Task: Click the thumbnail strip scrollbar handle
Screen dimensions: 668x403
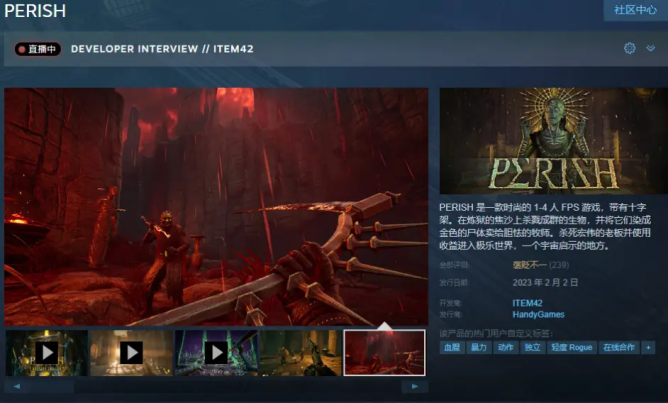Action: pyautogui.click(x=51, y=386)
